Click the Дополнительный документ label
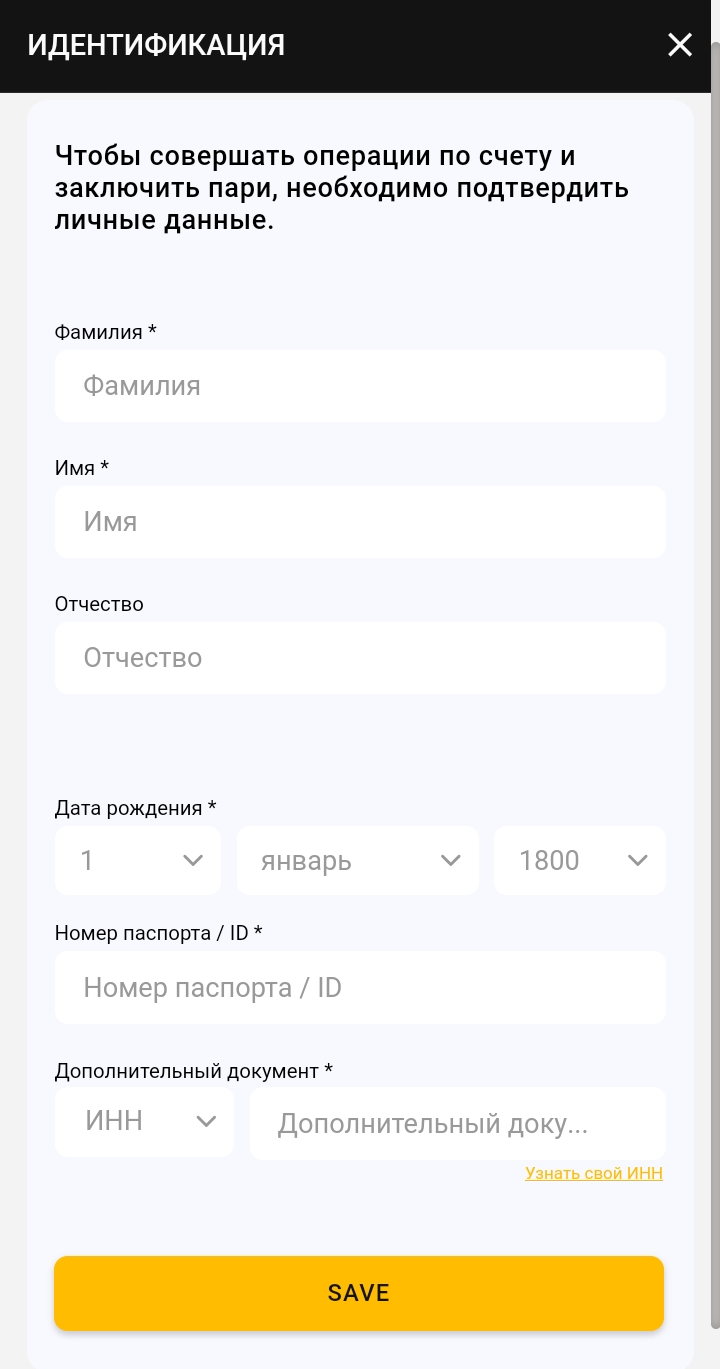This screenshot has width=720, height=1369. click(193, 1071)
